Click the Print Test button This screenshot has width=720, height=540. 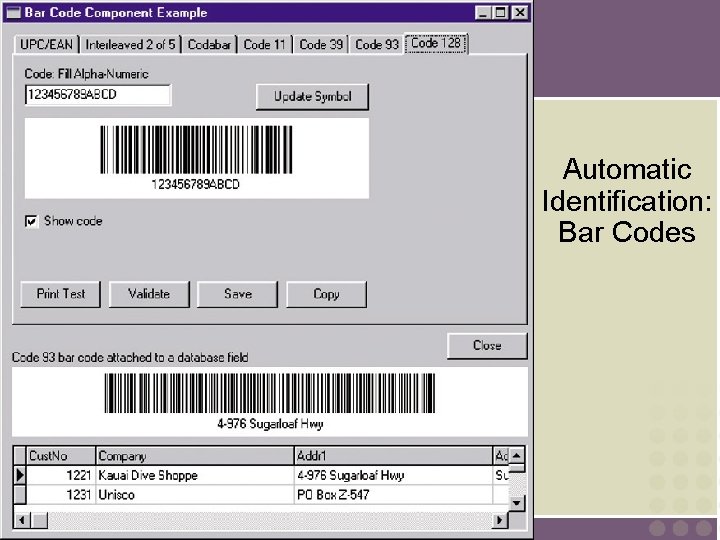[x=61, y=294]
